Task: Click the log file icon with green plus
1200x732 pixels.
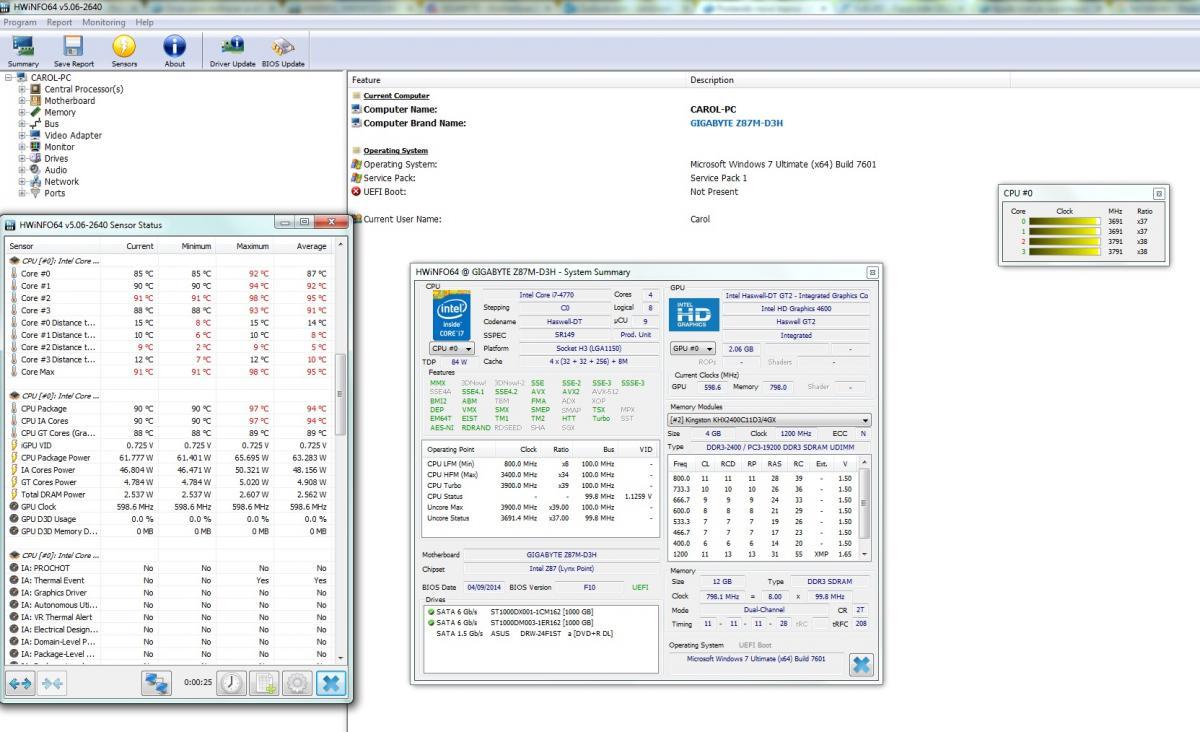Action: [265, 683]
